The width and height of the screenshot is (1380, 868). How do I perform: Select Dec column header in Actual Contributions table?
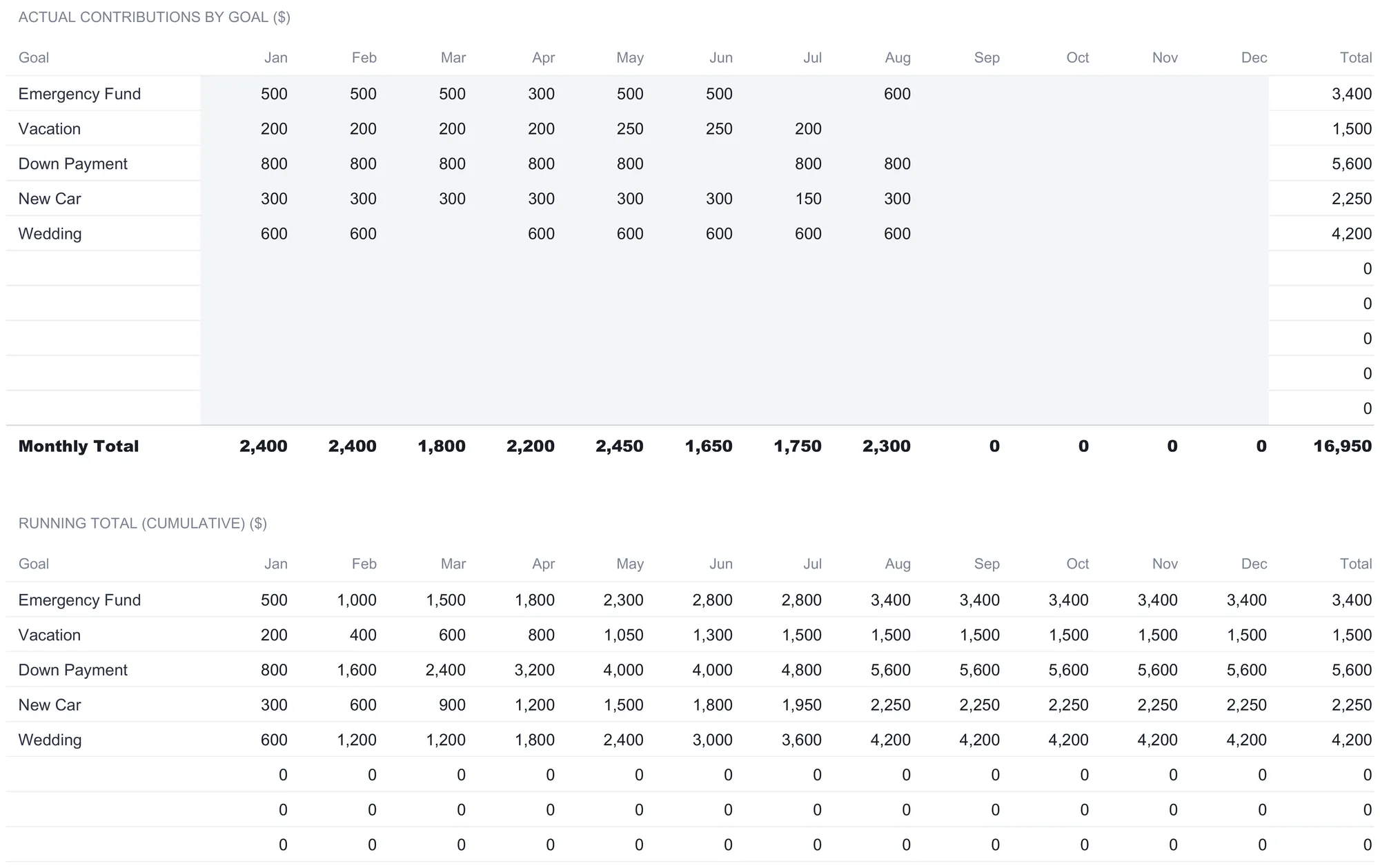tap(1254, 58)
